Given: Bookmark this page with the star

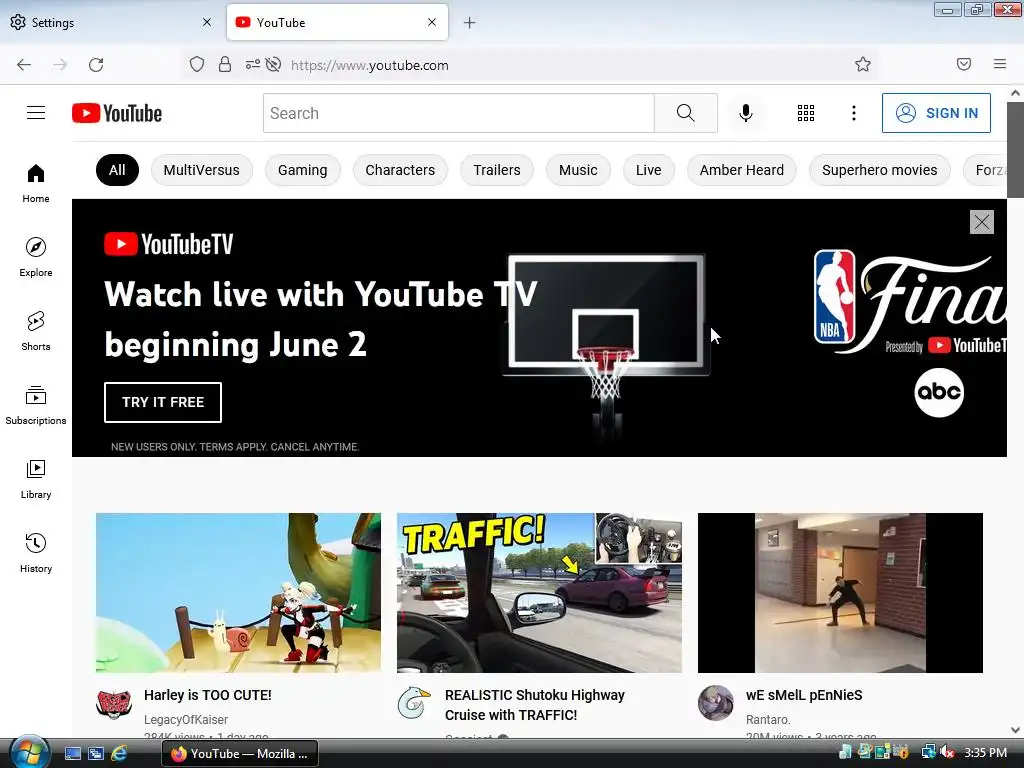Looking at the screenshot, I should (863, 64).
